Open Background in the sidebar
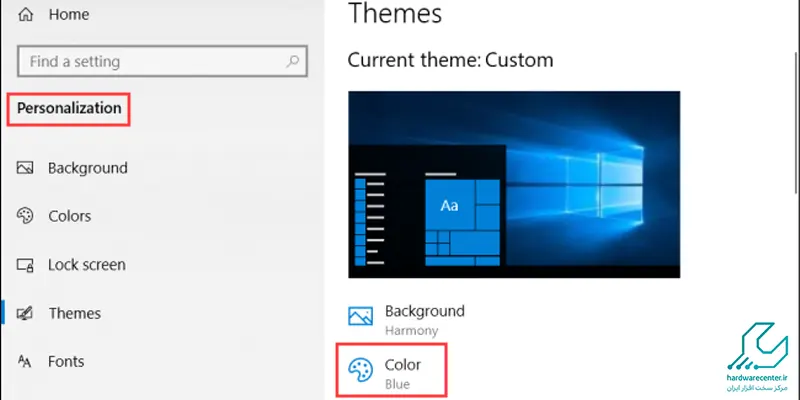Screen dimensions: 800x400 click(88, 168)
